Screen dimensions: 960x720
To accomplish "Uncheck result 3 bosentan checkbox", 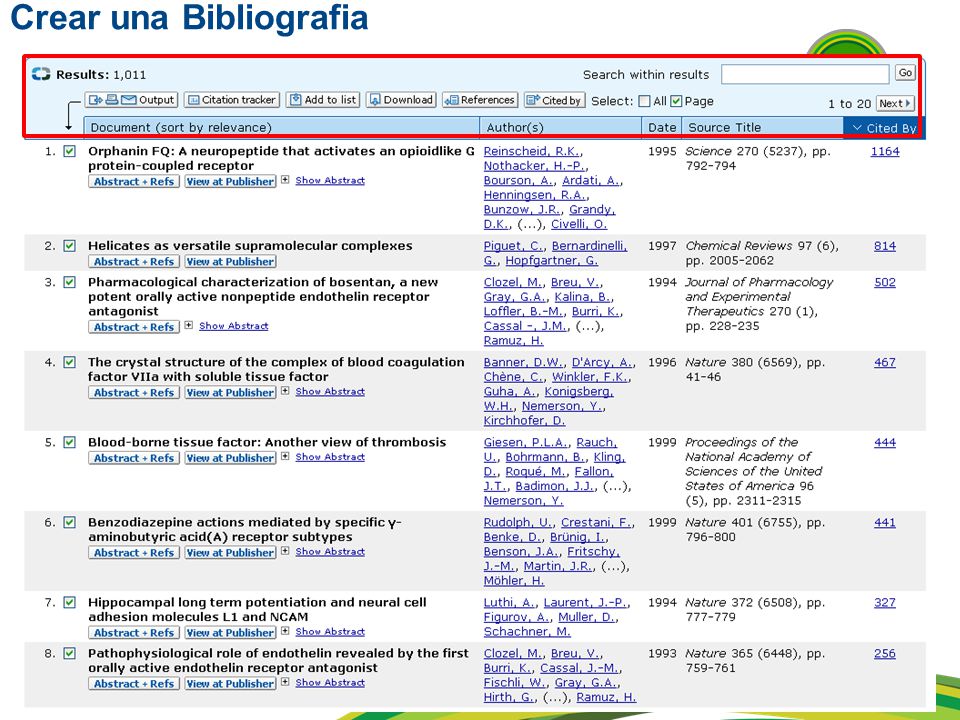I will (x=70, y=282).
